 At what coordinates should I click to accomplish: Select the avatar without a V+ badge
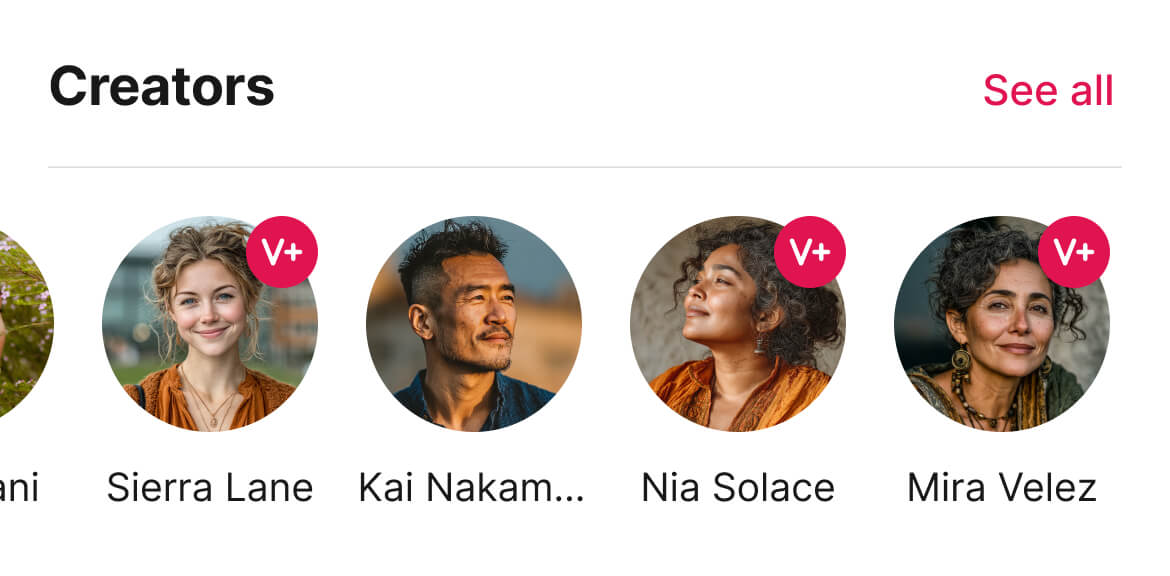(474, 324)
